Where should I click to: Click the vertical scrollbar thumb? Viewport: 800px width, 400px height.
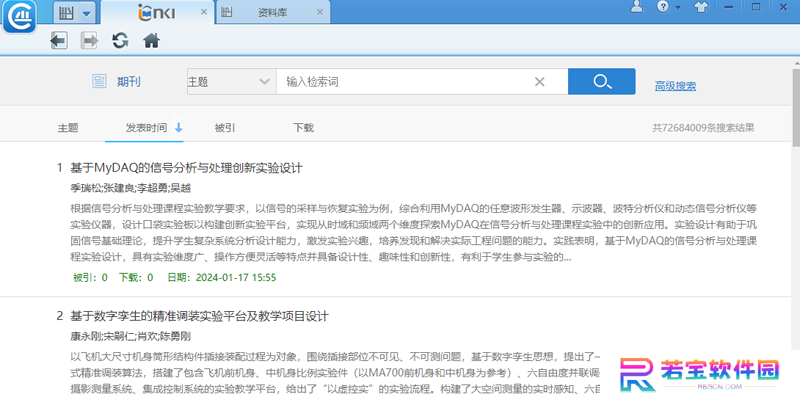(x=796, y=107)
